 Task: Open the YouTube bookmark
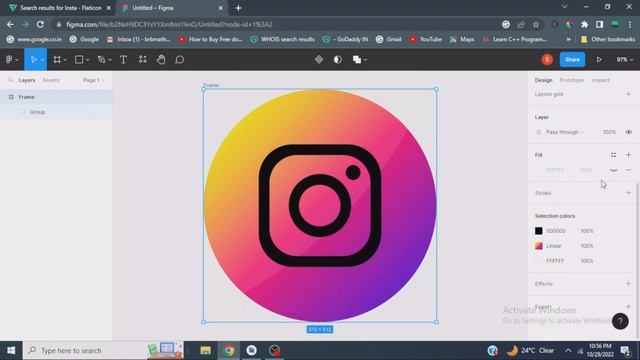tap(426, 39)
